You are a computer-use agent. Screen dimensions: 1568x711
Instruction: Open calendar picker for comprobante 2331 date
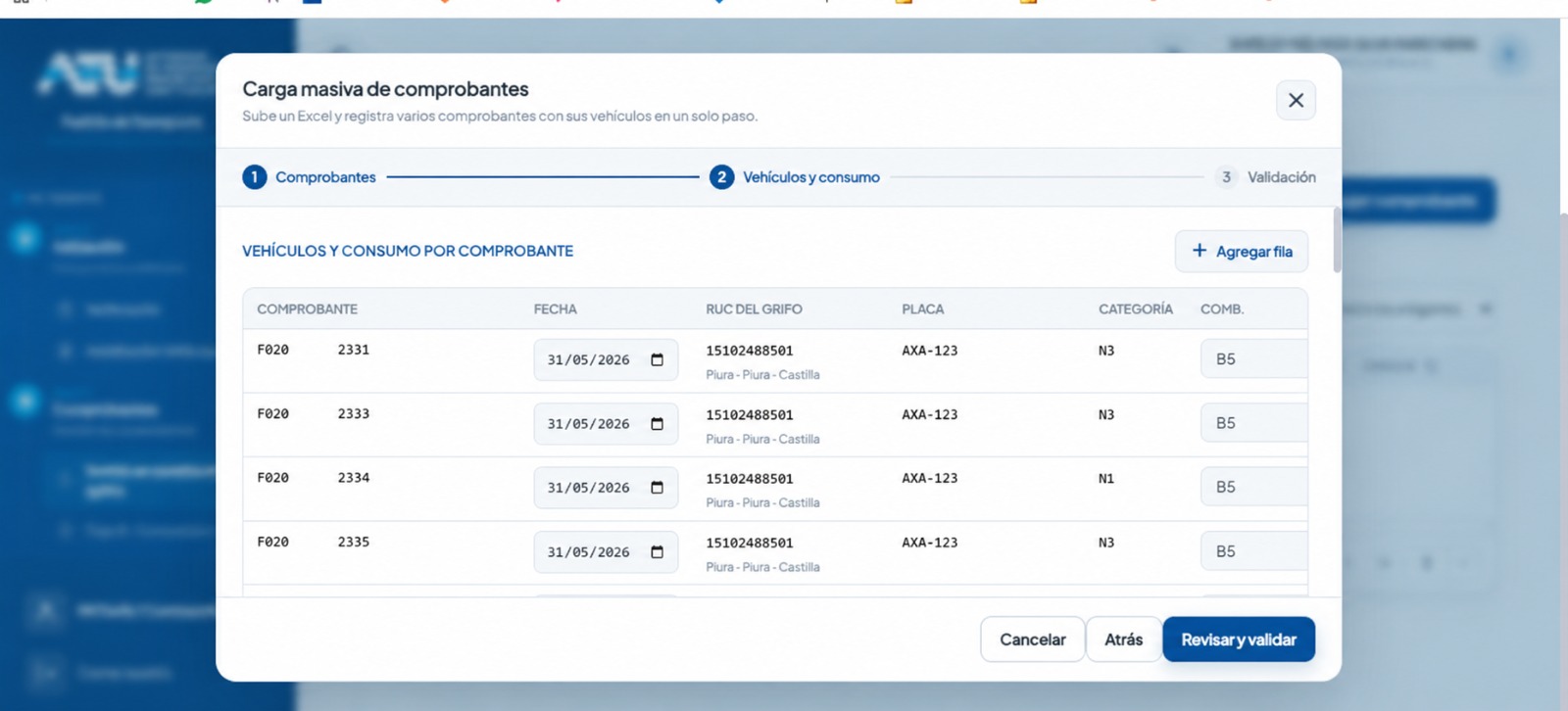[657, 360]
